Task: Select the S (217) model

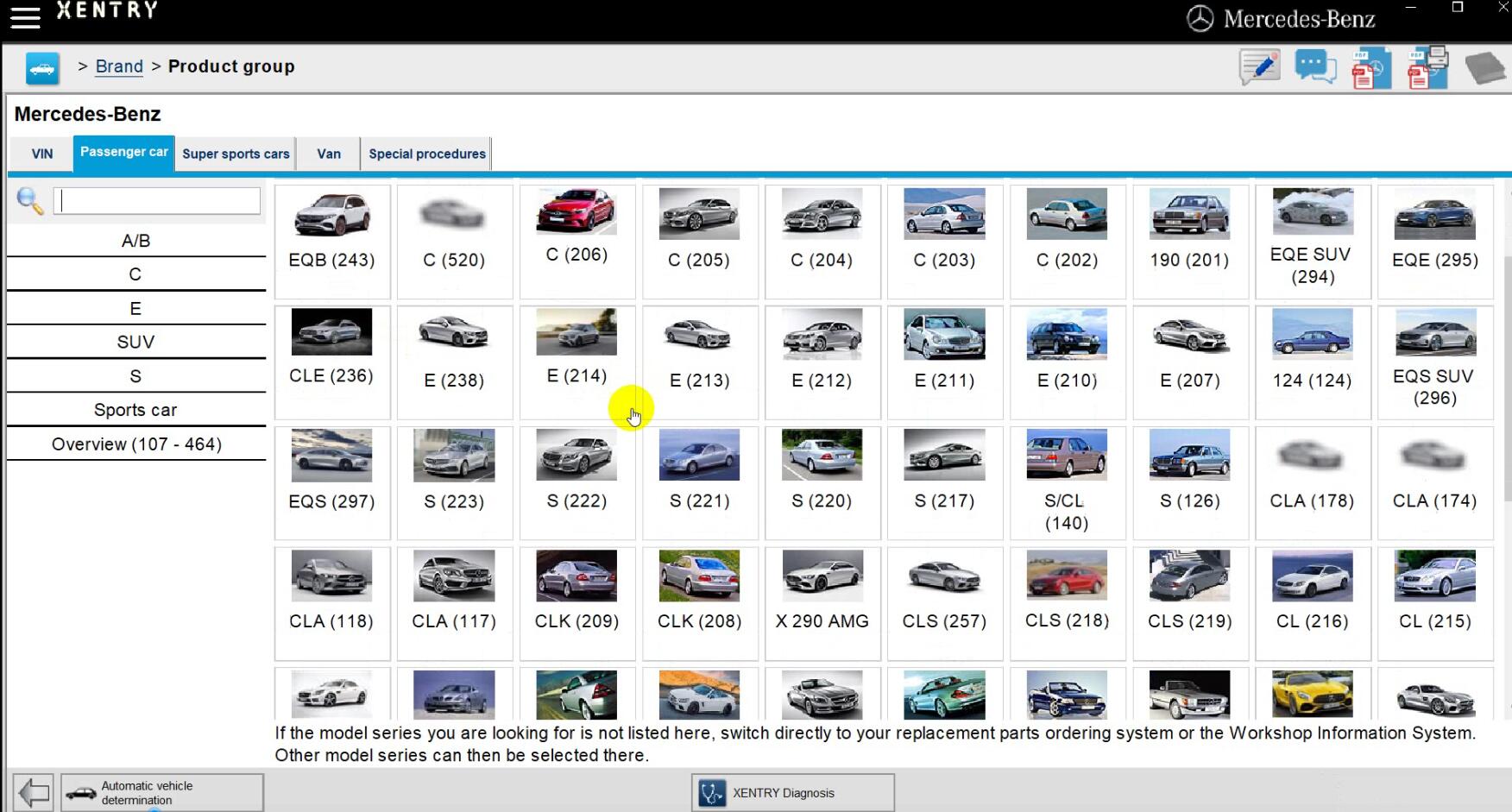Action: [945, 483]
